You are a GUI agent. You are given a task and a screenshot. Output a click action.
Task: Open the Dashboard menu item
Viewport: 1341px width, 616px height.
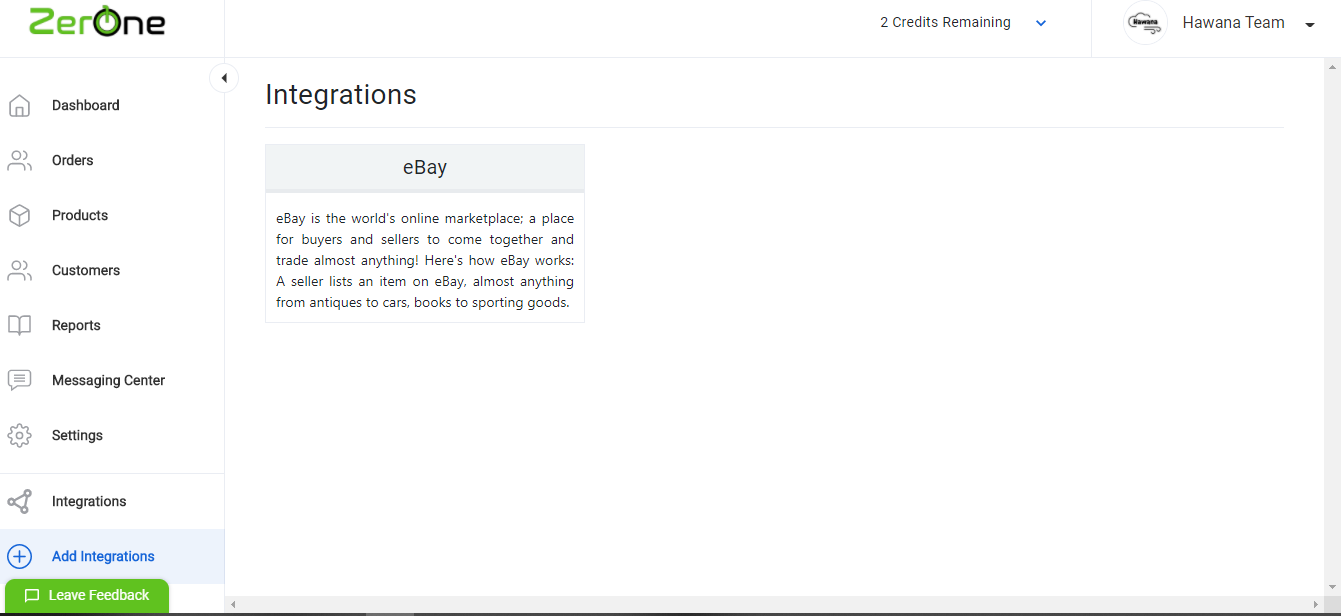click(x=112, y=105)
